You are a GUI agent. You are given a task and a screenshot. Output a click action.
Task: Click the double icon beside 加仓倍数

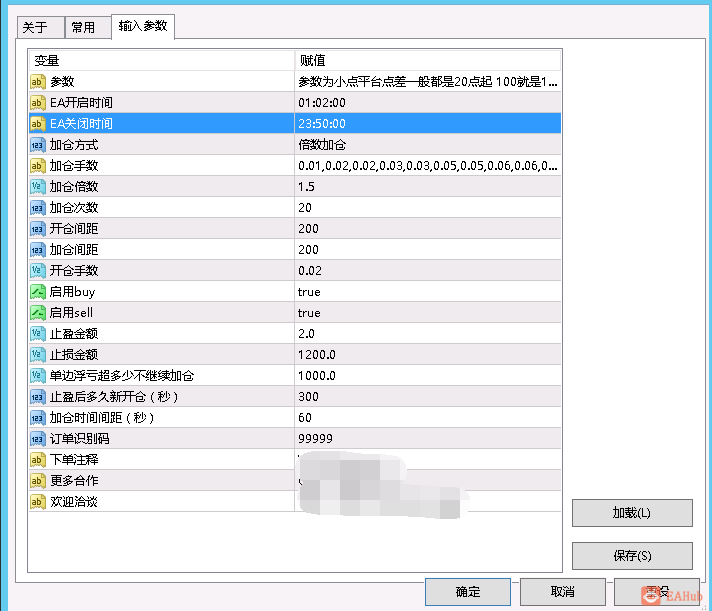click(38, 187)
